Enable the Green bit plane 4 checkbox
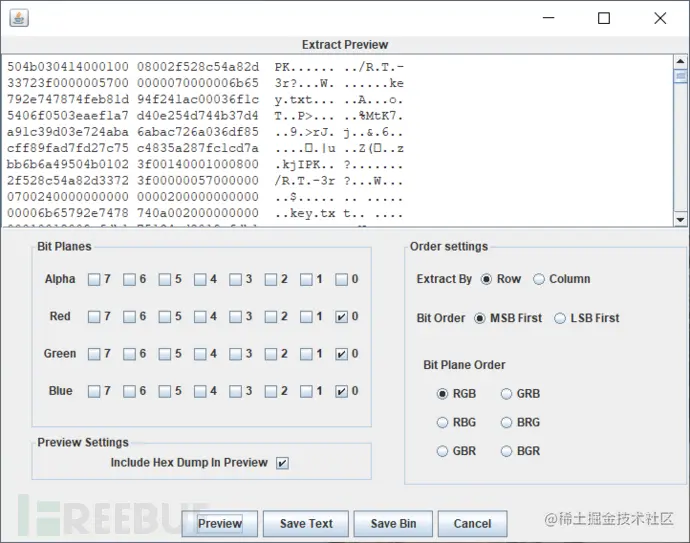The width and height of the screenshot is (690, 543). pos(200,354)
